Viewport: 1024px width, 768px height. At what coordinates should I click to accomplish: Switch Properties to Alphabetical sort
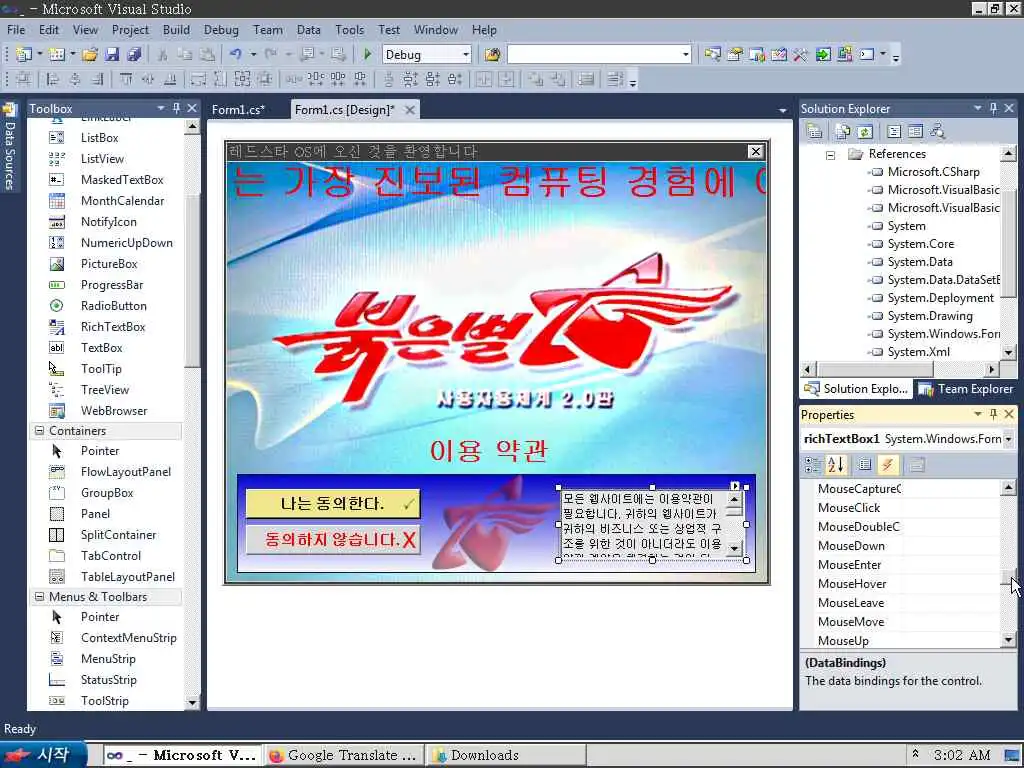click(836, 465)
